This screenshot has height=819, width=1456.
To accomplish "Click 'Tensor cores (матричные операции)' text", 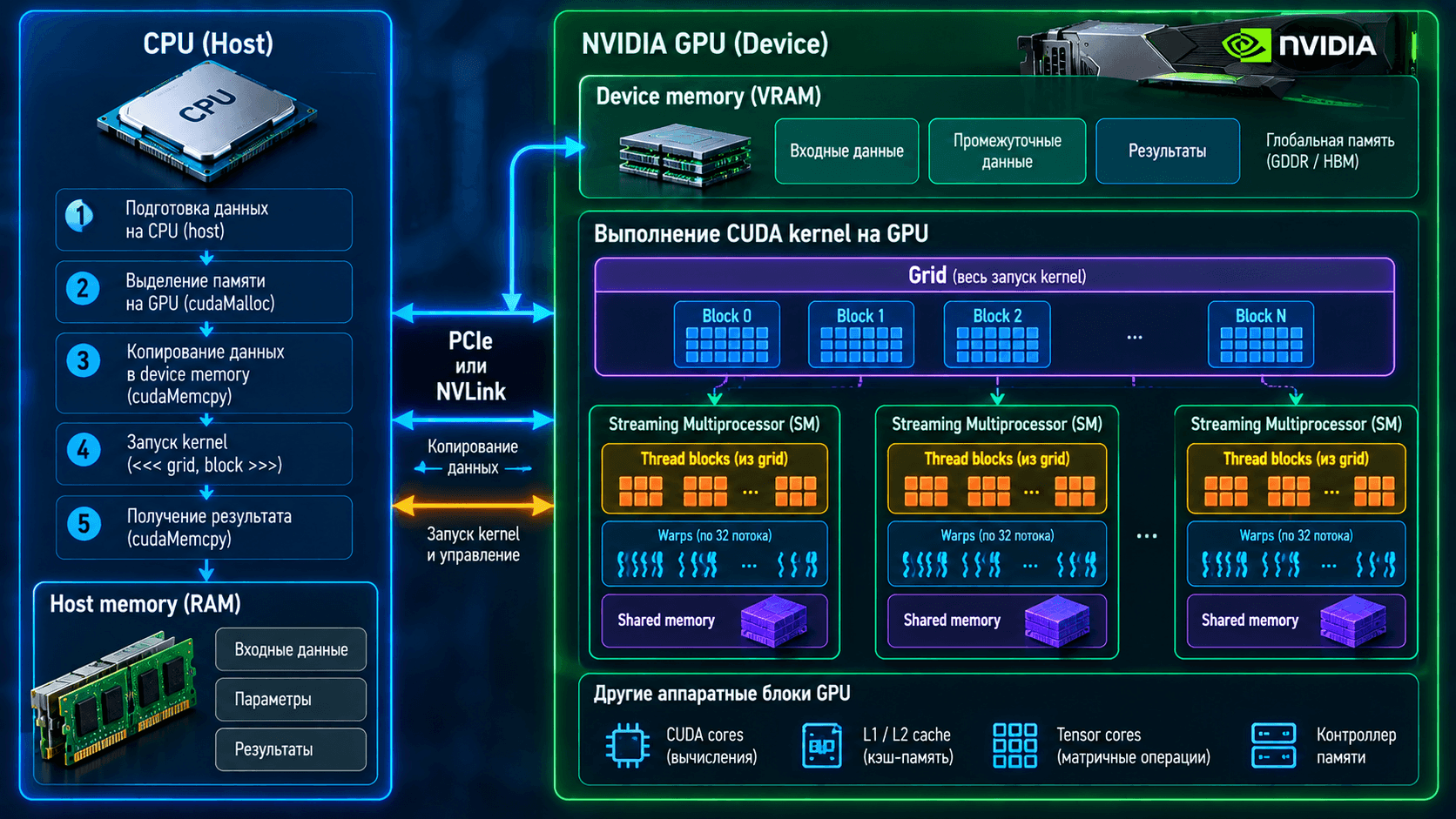I will (1133, 746).
